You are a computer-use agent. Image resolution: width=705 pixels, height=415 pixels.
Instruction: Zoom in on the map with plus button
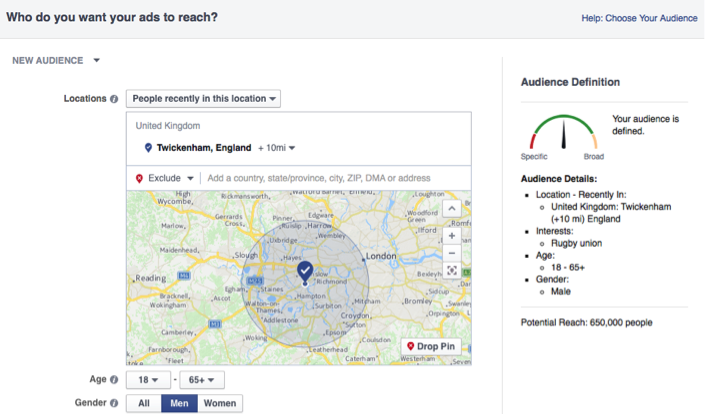(452, 236)
